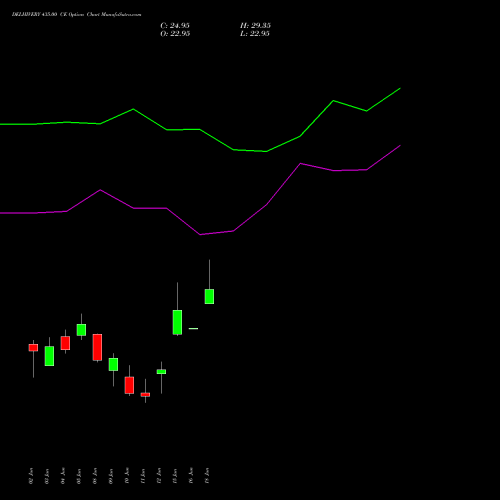The height and width of the screenshot is (500, 500).
Task: Click the green candle for 09 Jun
Action: (113, 364)
